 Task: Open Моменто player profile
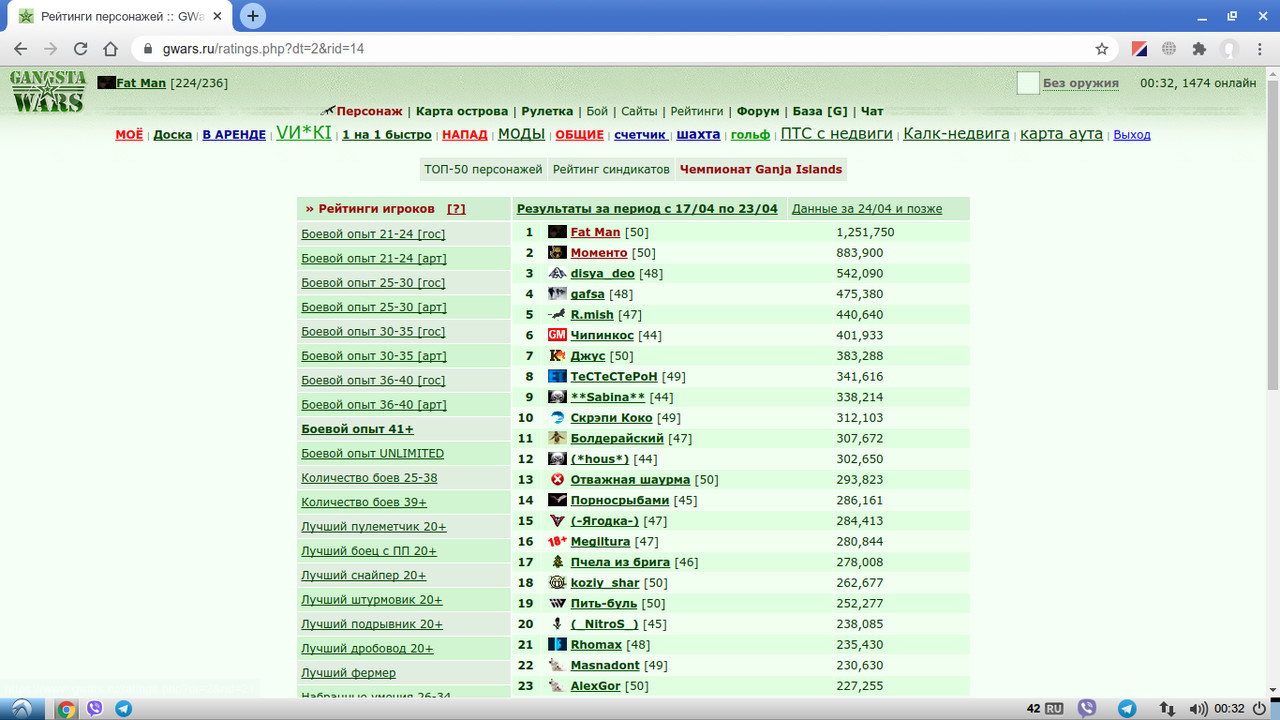599,253
